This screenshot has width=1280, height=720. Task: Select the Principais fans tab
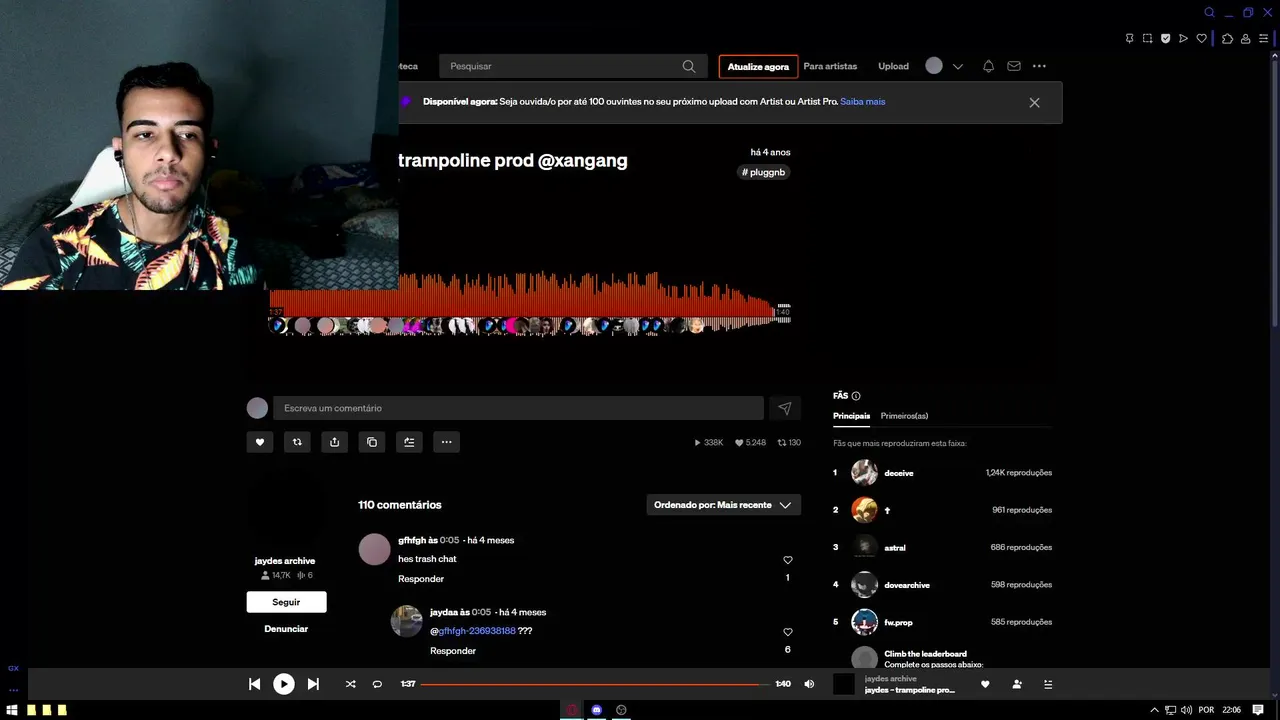pyautogui.click(x=851, y=416)
